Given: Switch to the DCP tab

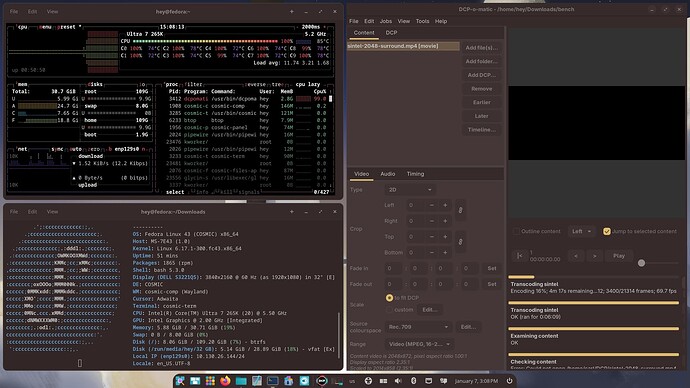Looking at the screenshot, I should [x=391, y=33].
